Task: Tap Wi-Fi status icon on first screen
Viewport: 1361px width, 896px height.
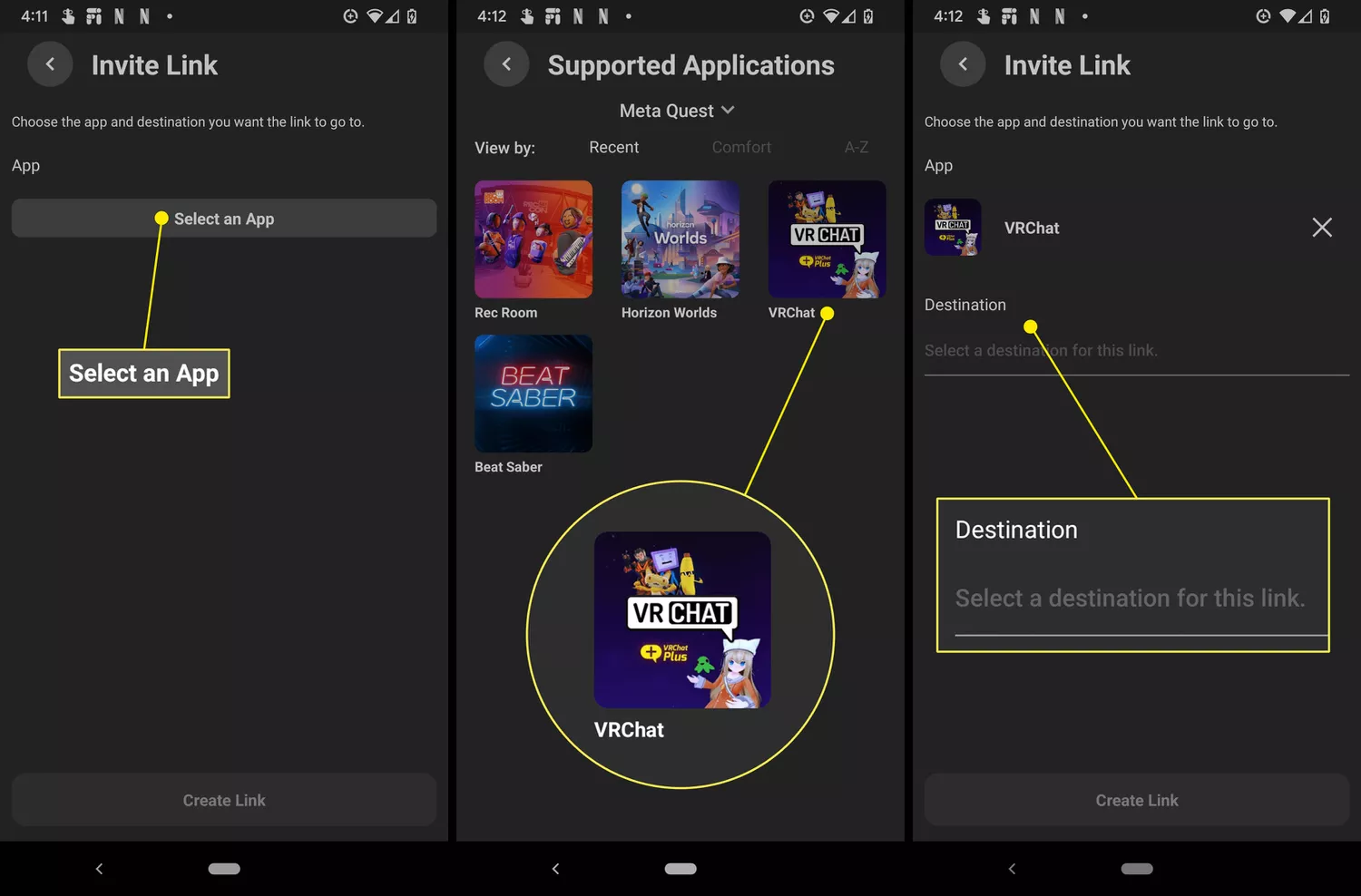Action: (x=374, y=16)
